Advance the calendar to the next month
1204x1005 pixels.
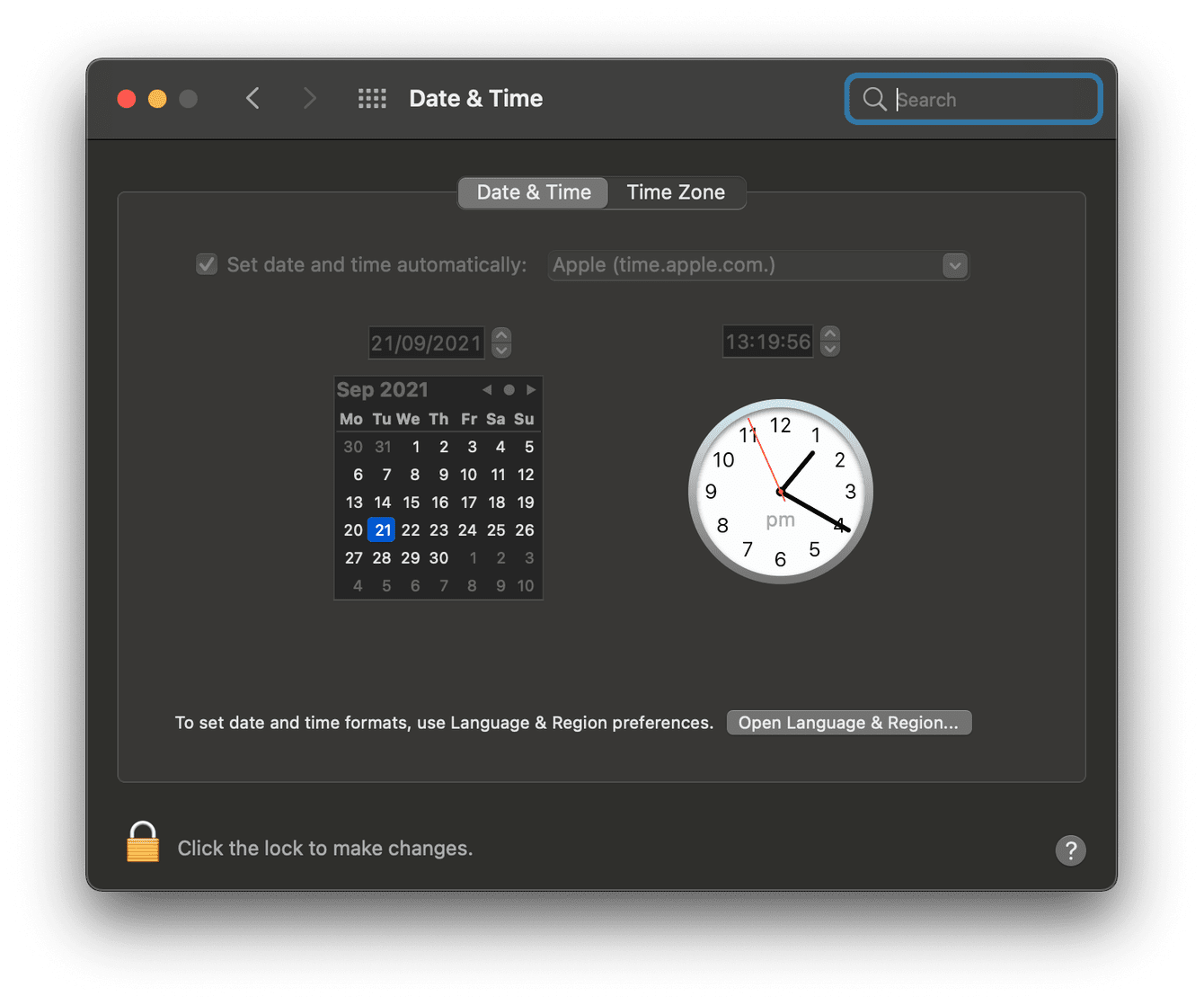(x=531, y=389)
